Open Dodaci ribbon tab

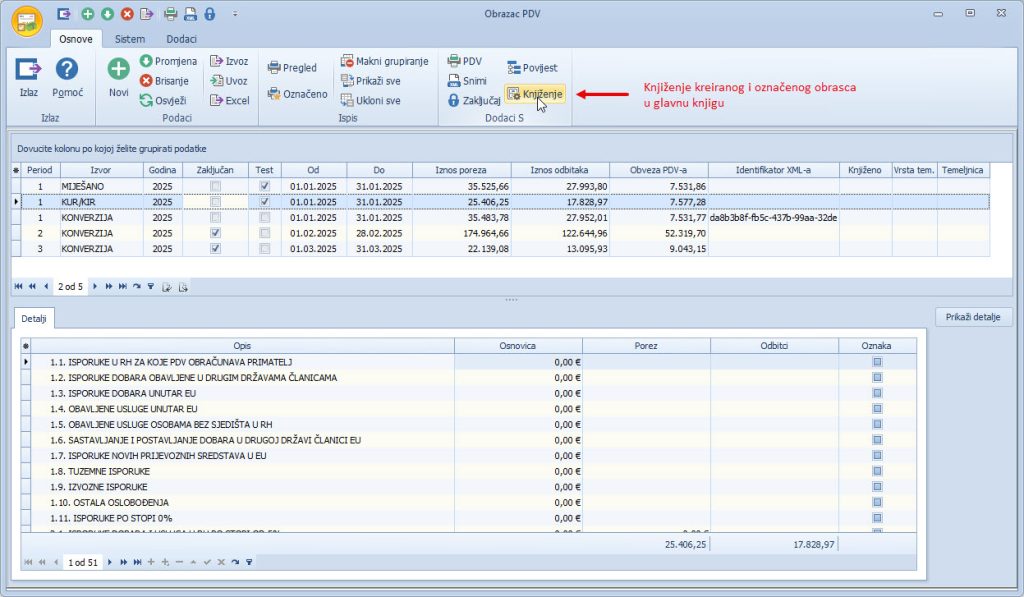(181, 38)
